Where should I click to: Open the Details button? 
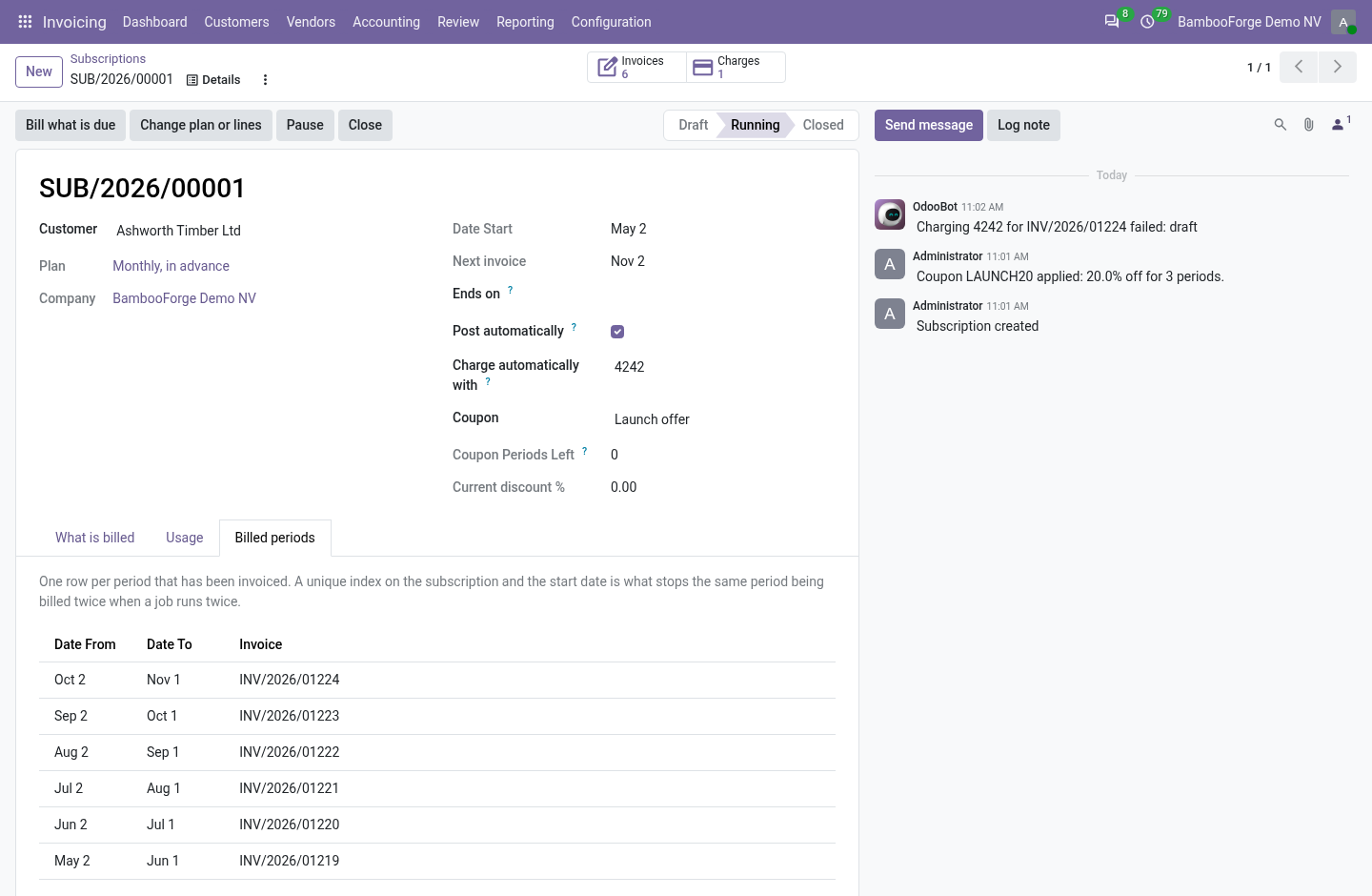213,80
